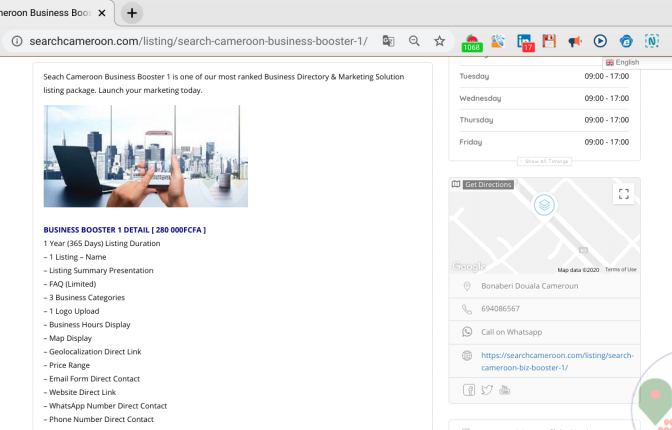Screen dimensions: 672x430
Task: Click 'Website Direct Link' line
Action: pyautogui.click(x=80, y=392)
